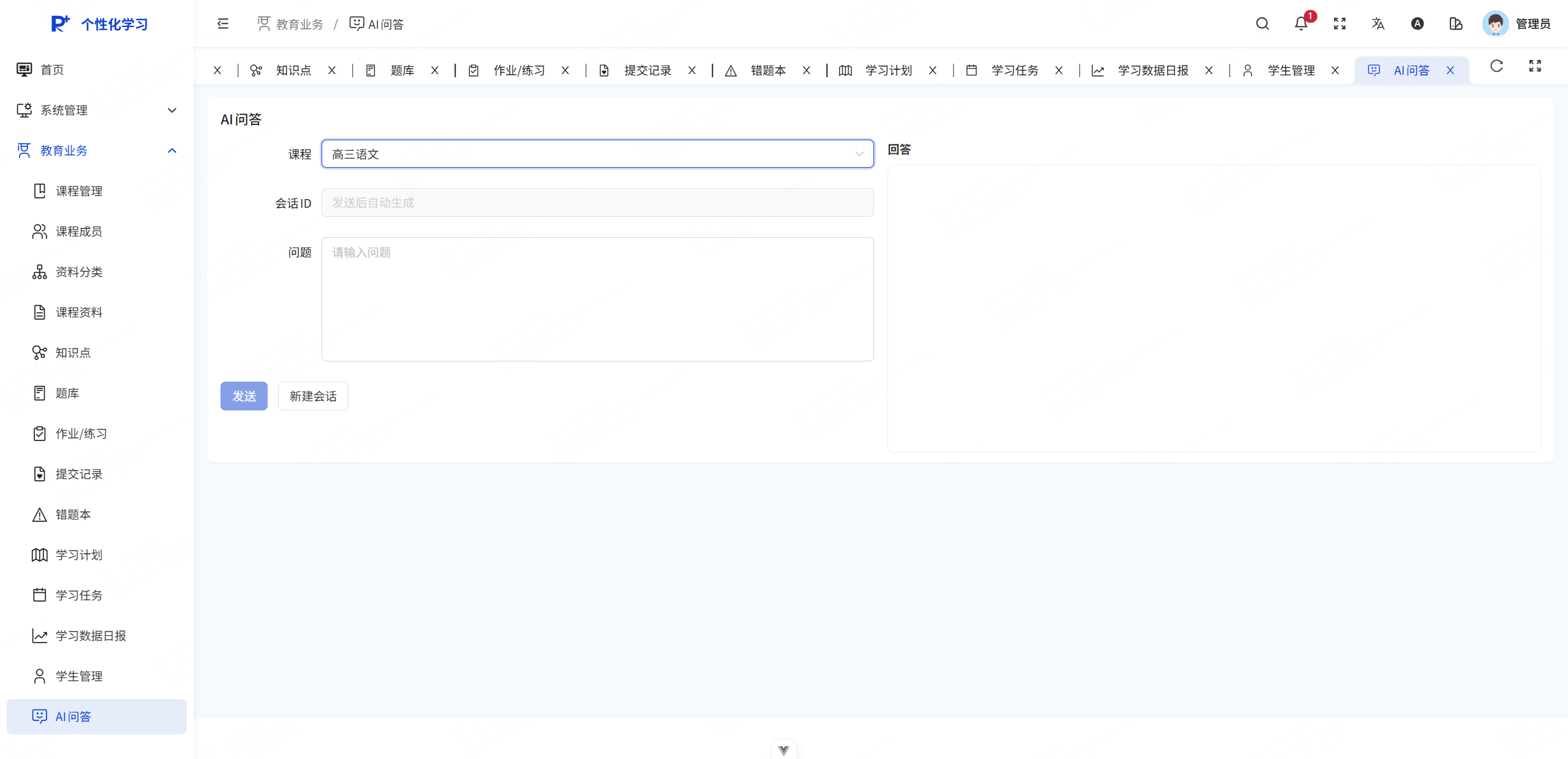This screenshot has height=759, width=1568.
Task: Open 知识点 in the sidebar
Action: pos(73,353)
